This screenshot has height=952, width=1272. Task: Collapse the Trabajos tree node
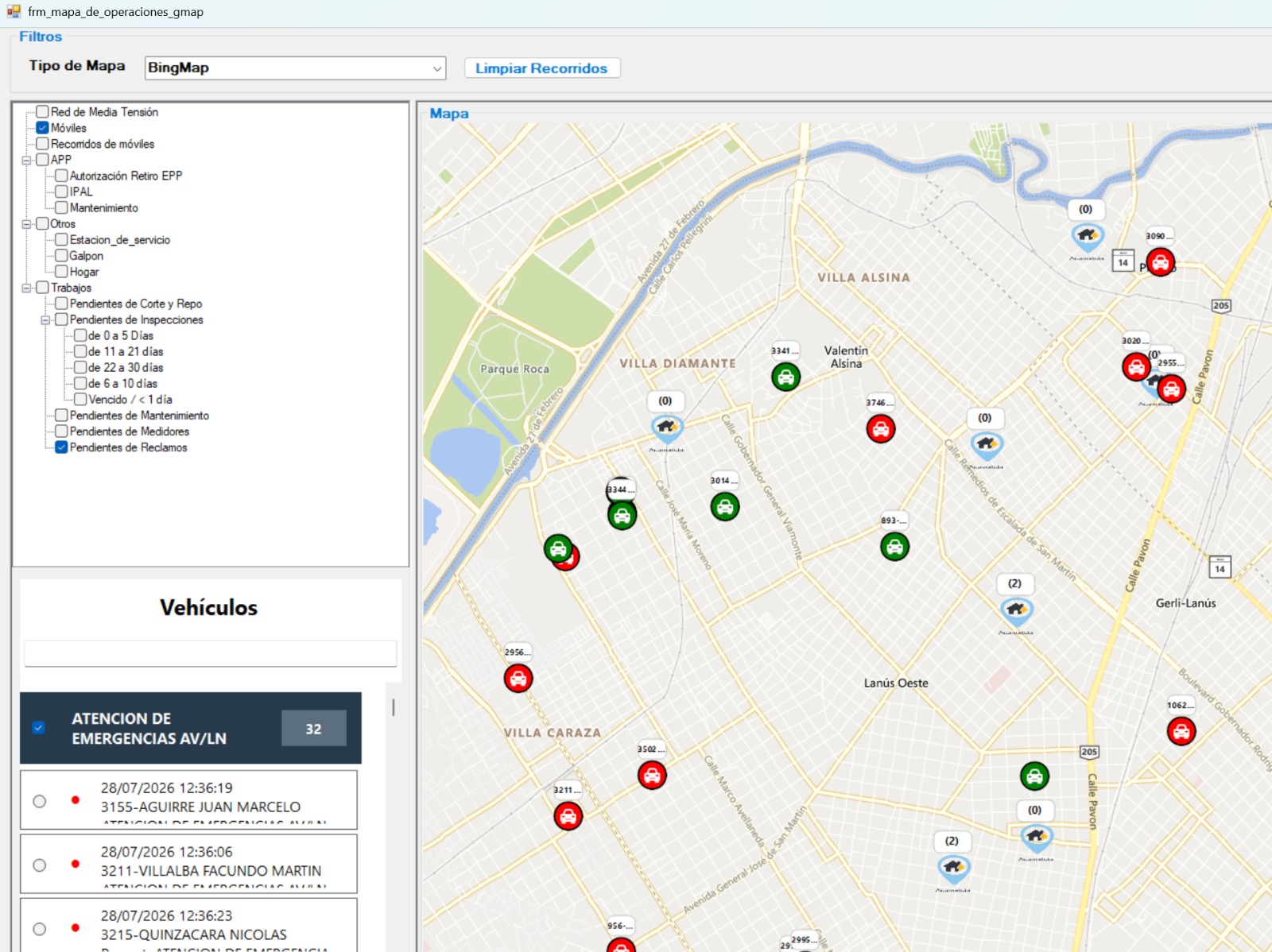26,288
